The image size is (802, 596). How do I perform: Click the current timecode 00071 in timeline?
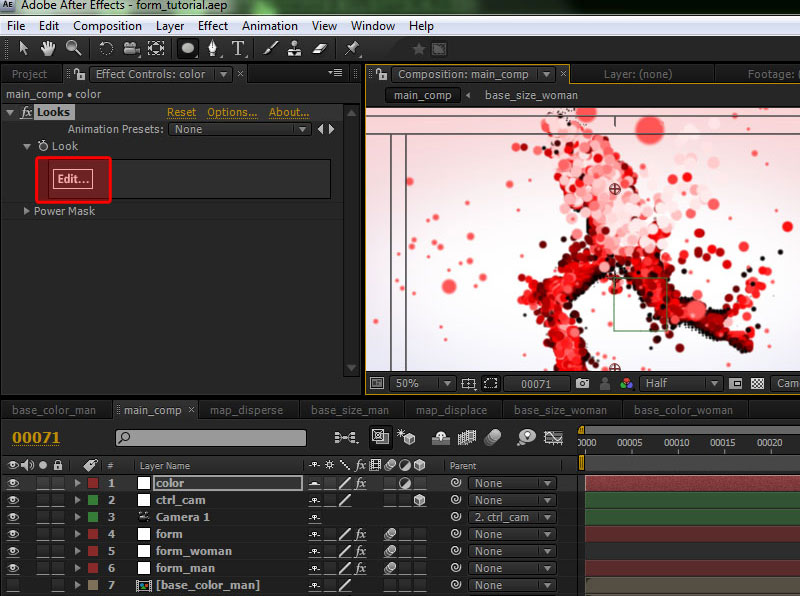[36, 437]
